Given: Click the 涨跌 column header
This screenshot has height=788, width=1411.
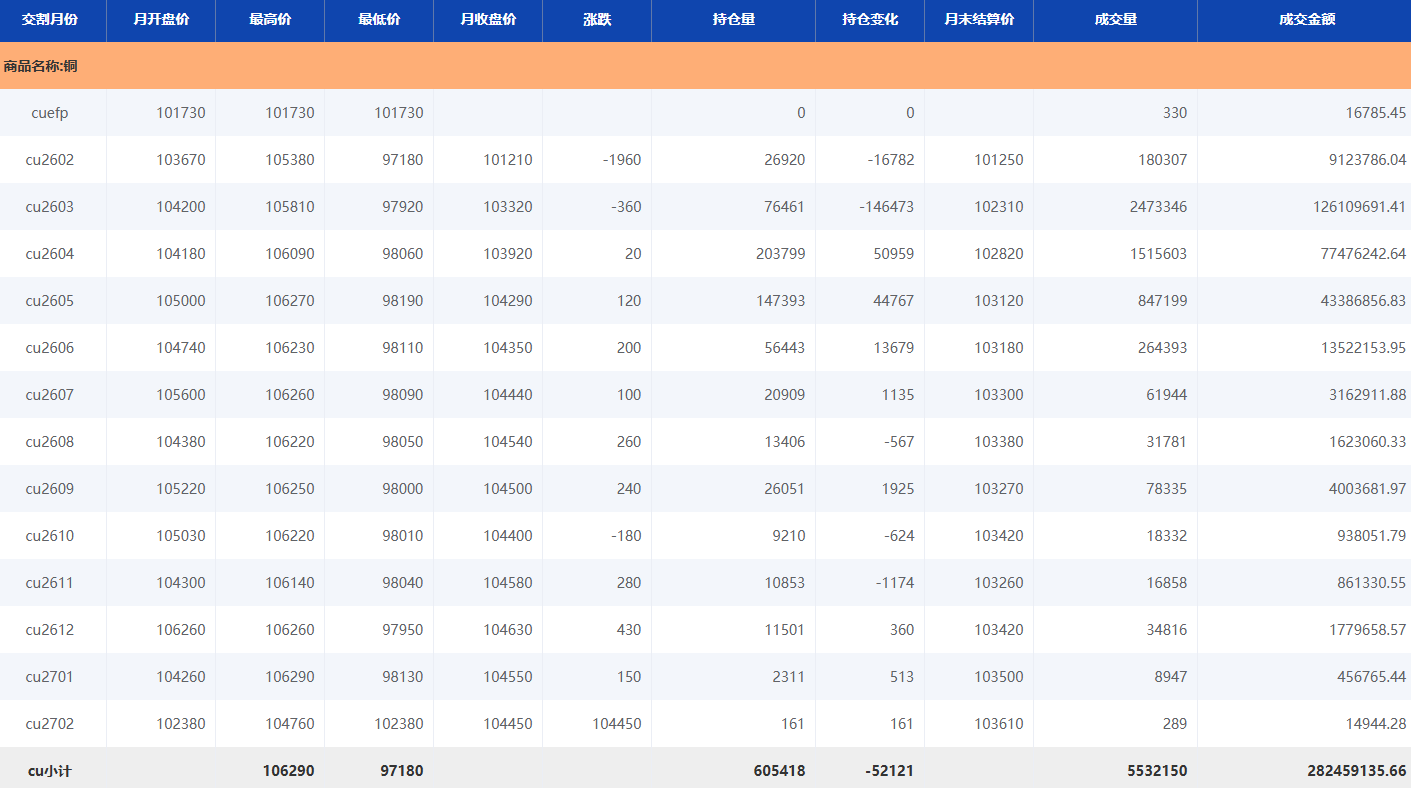Looking at the screenshot, I should (597, 20).
